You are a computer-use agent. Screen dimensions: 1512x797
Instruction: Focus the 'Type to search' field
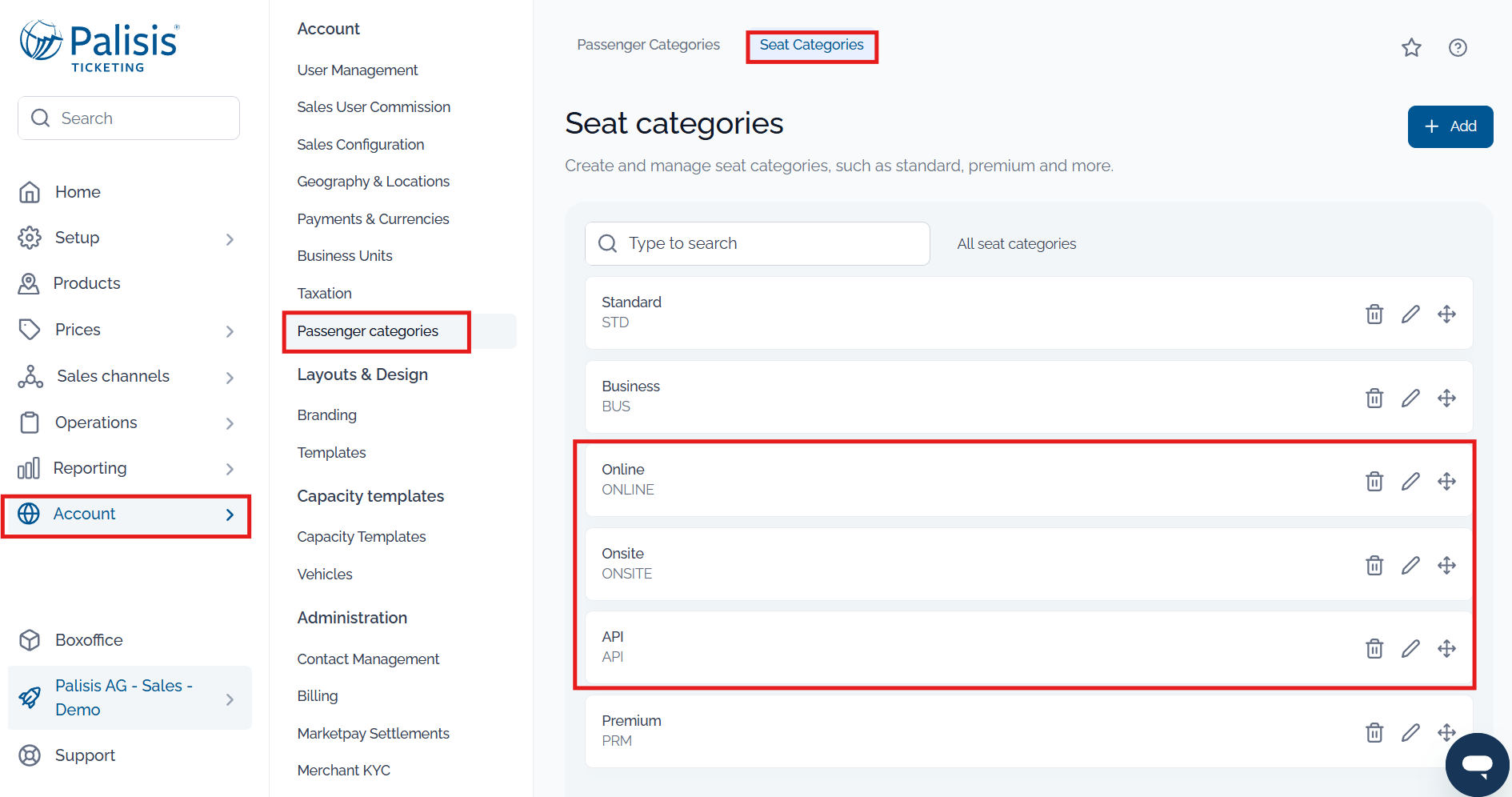pos(758,243)
